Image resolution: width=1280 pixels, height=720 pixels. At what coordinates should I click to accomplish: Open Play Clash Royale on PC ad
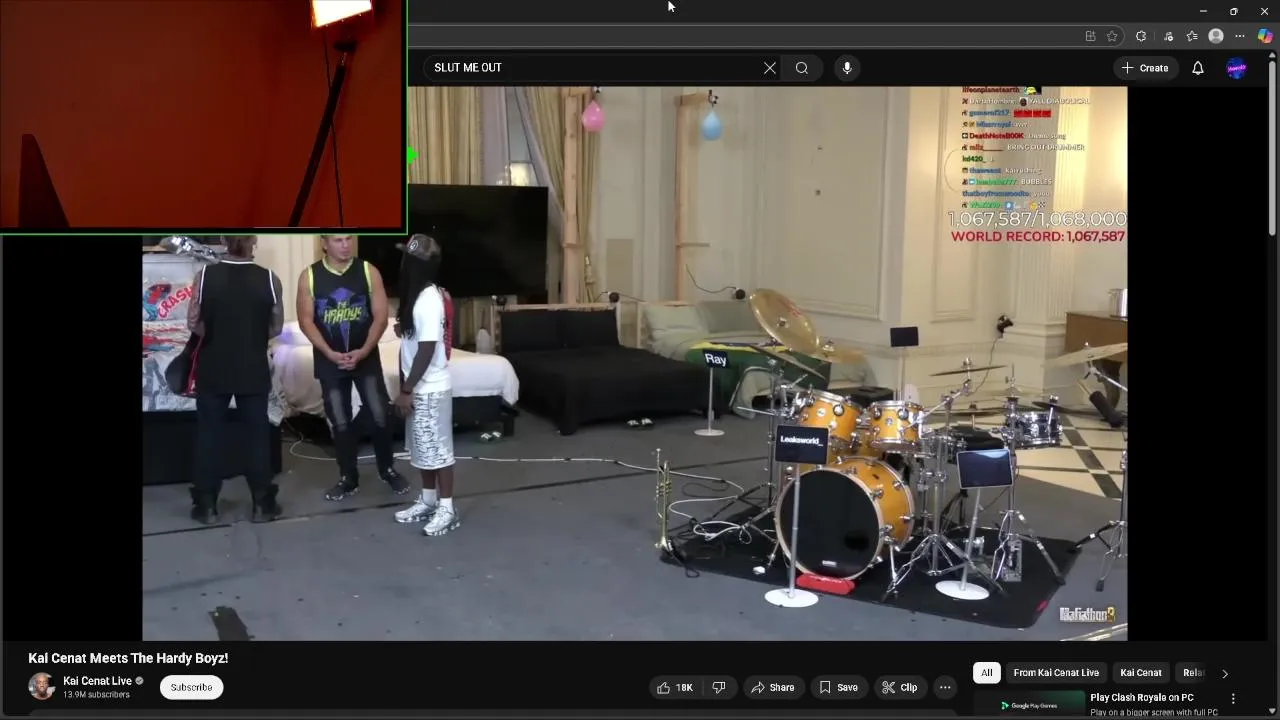(x=1141, y=697)
